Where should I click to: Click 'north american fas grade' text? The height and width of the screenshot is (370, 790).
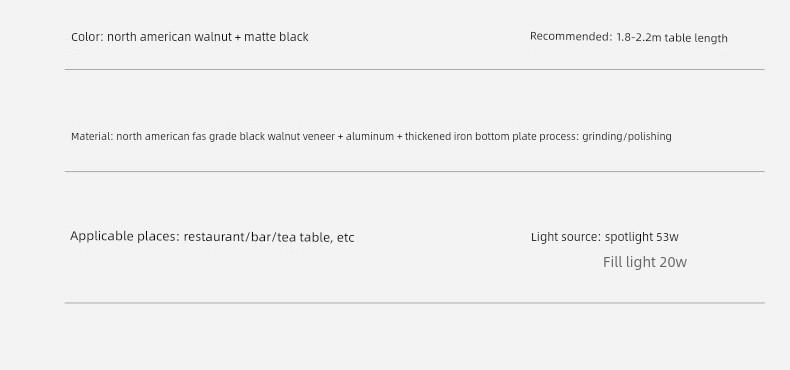click(x=176, y=137)
